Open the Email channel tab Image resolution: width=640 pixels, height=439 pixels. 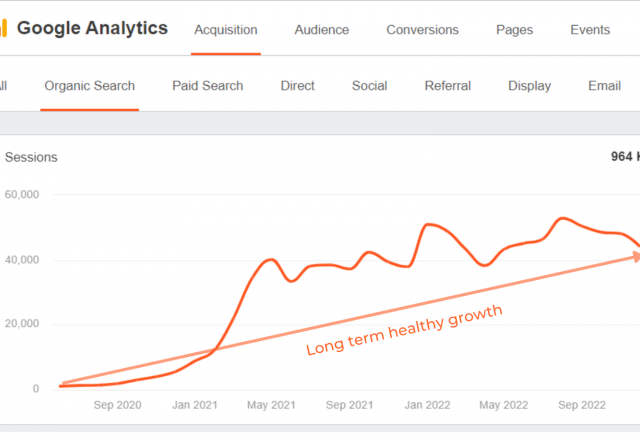pos(604,86)
